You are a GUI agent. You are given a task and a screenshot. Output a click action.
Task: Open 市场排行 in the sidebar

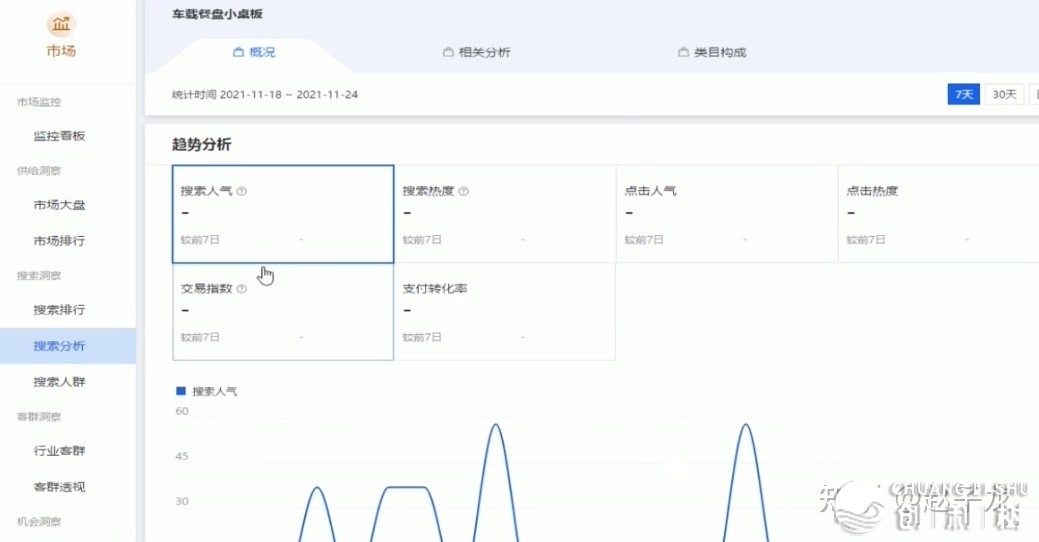(x=60, y=241)
